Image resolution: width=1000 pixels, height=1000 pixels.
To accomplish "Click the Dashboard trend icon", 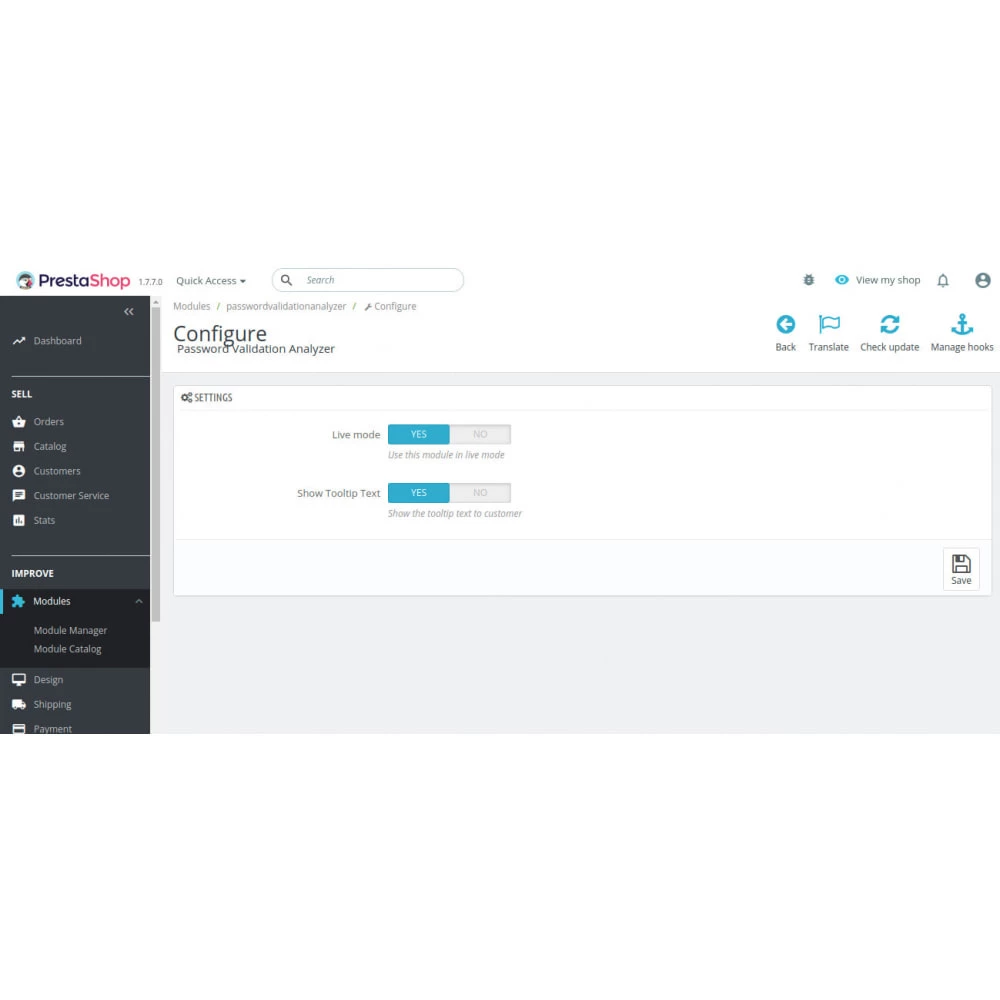I will 19,341.
